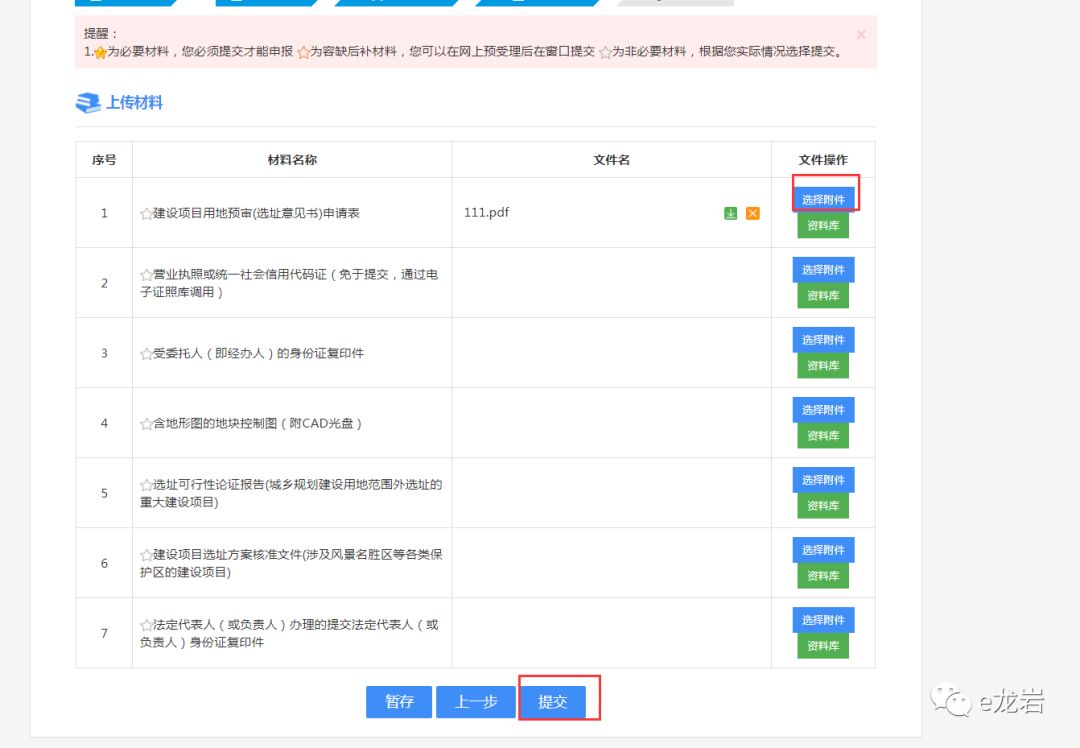Viewport: 1080px width, 748px height.
Task: Download the uploaded 111.pdf file
Action: point(731,214)
